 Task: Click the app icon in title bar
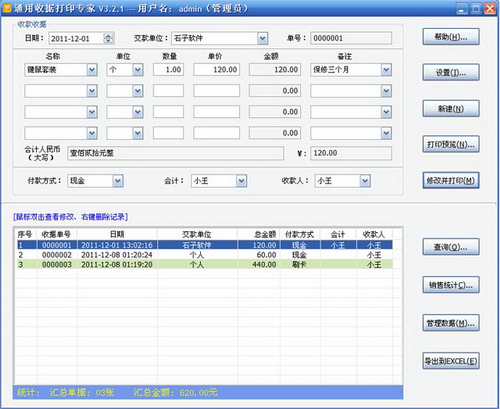pyautogui.click(x=7, y=8)
